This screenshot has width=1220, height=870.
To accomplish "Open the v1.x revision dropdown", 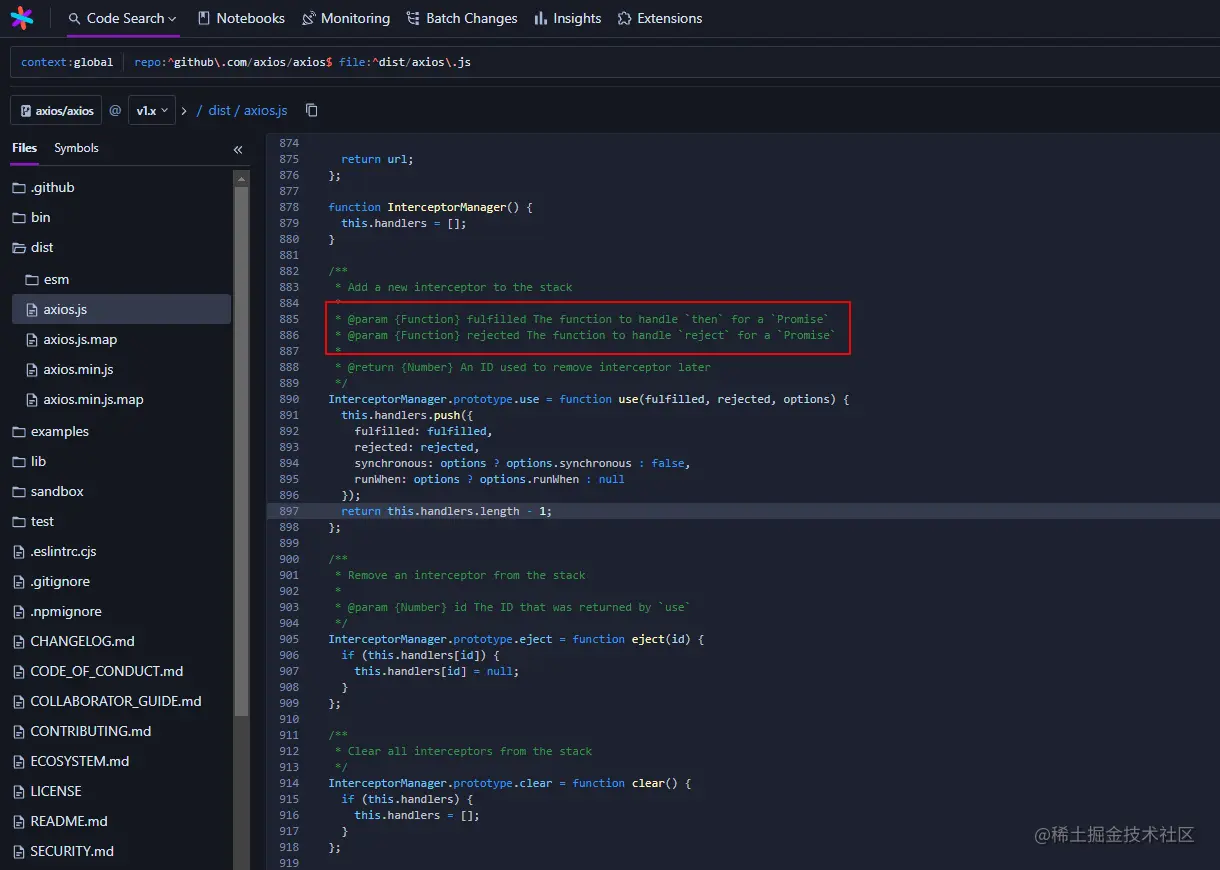I will click(152, 110).
